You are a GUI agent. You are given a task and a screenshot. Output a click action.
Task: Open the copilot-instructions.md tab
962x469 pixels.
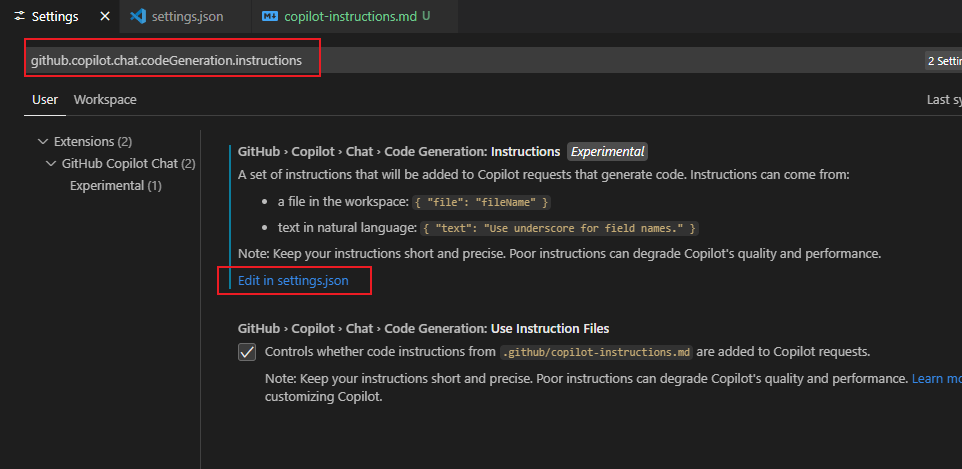pyautogui.click(x=355, y=17)
